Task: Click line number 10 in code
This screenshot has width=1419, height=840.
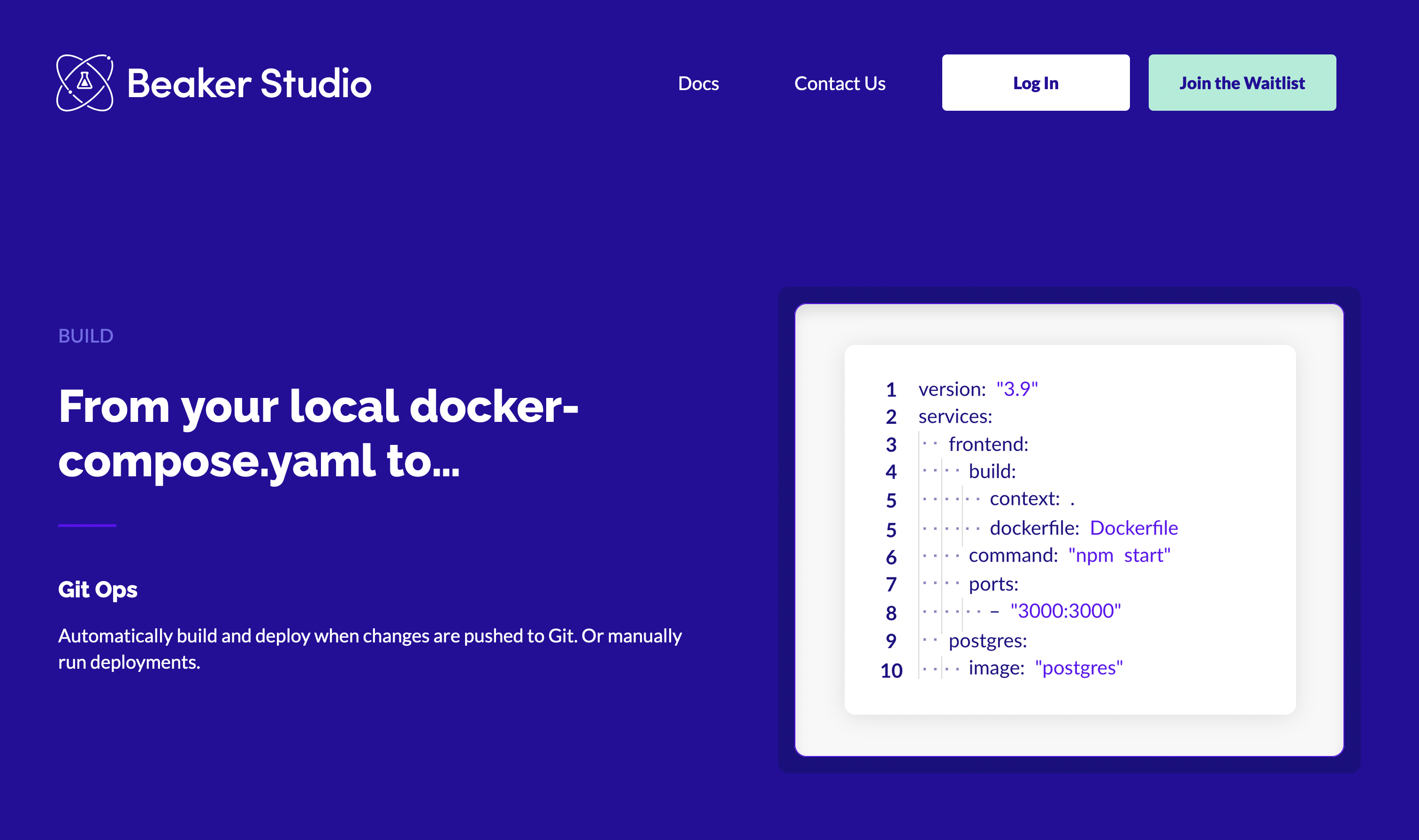Action: coord(891,670)
